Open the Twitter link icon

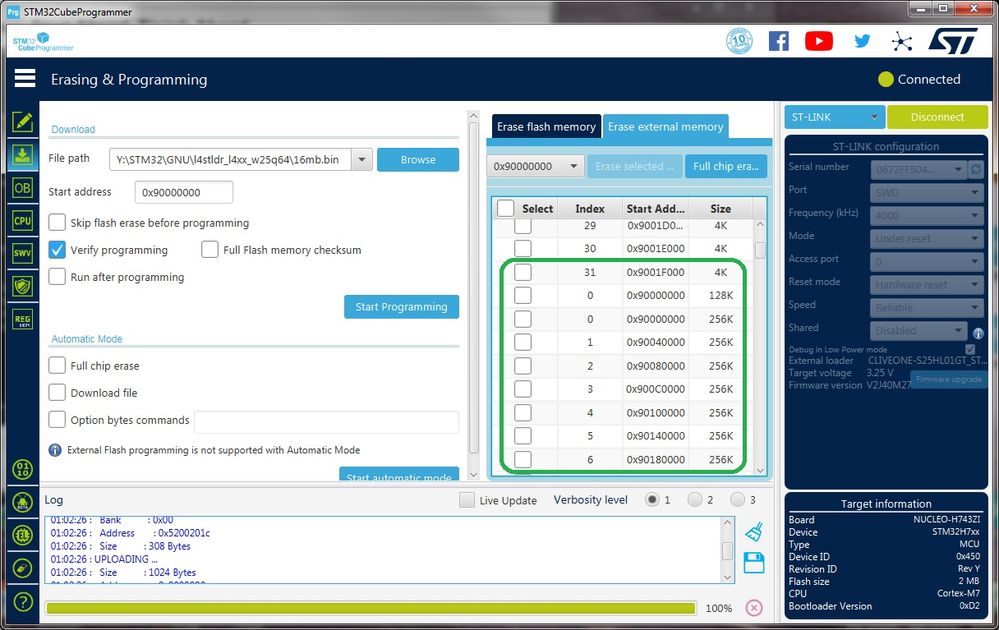coord(862,41)
